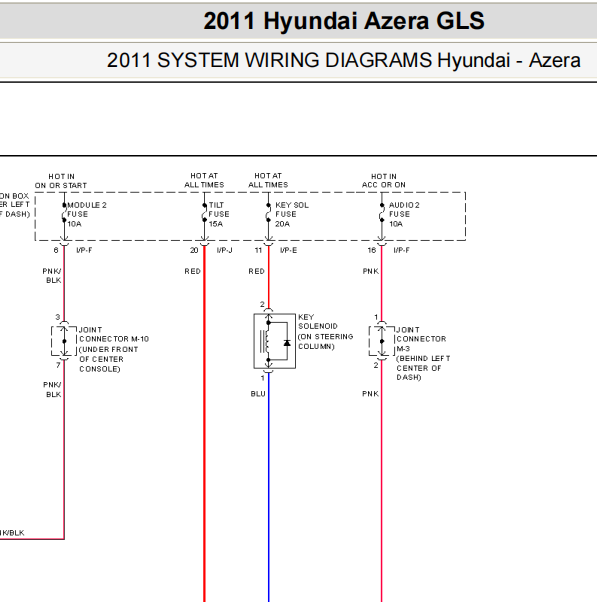Click "HOT AT ALL TIMES" above Tilt fuse
This screenshot has height=602, width=597.
[x=204, y=180]
